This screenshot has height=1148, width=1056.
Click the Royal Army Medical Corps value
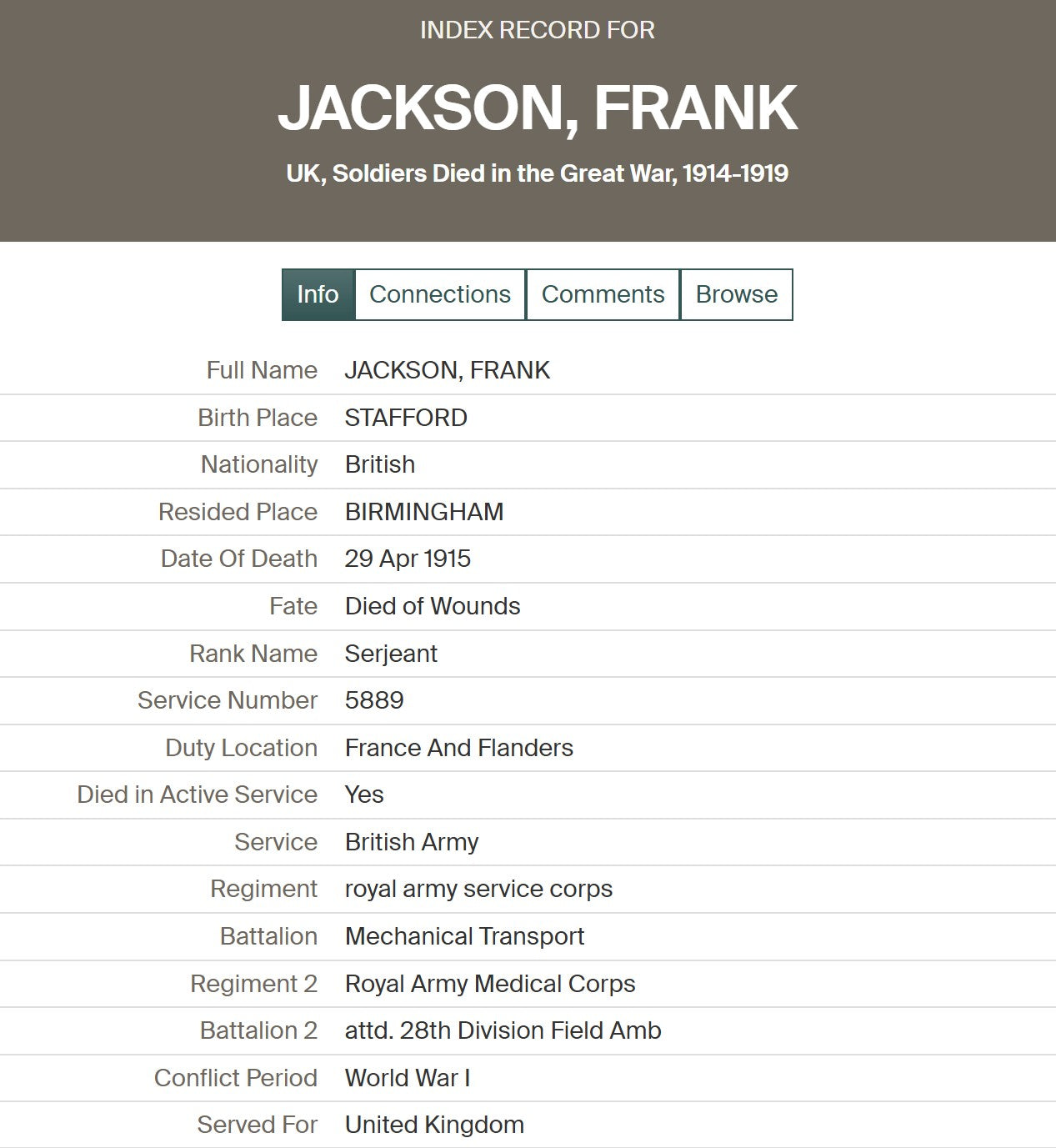point(490,984)
